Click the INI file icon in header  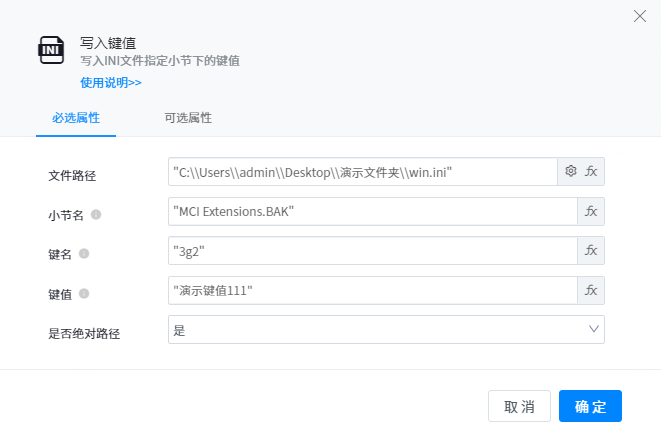coord(51,49)
